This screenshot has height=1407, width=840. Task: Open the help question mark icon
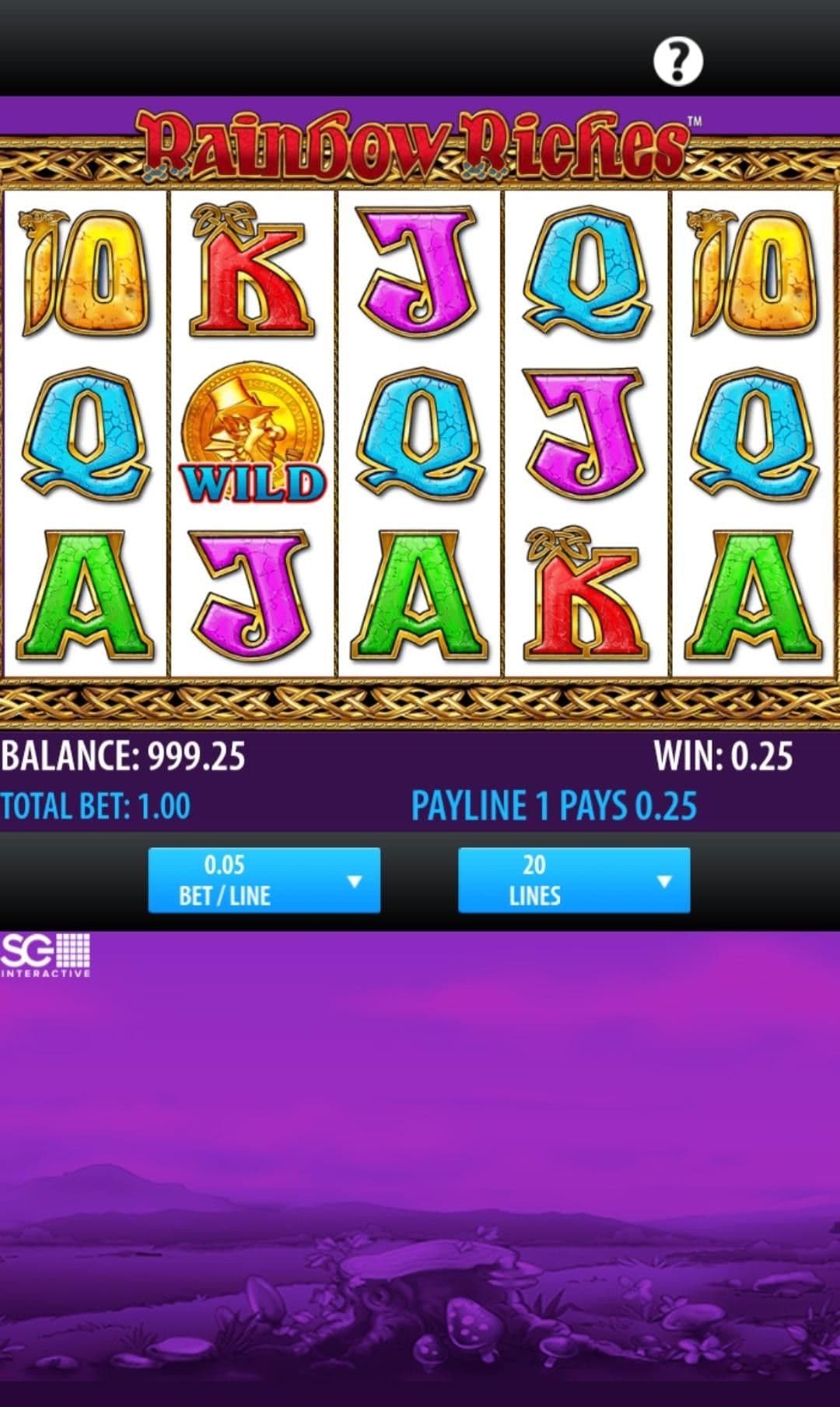pos(677,61)
